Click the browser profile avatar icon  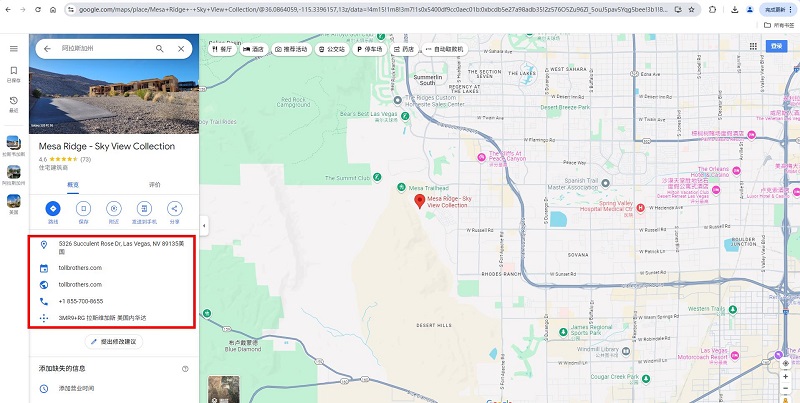(749, 9)
